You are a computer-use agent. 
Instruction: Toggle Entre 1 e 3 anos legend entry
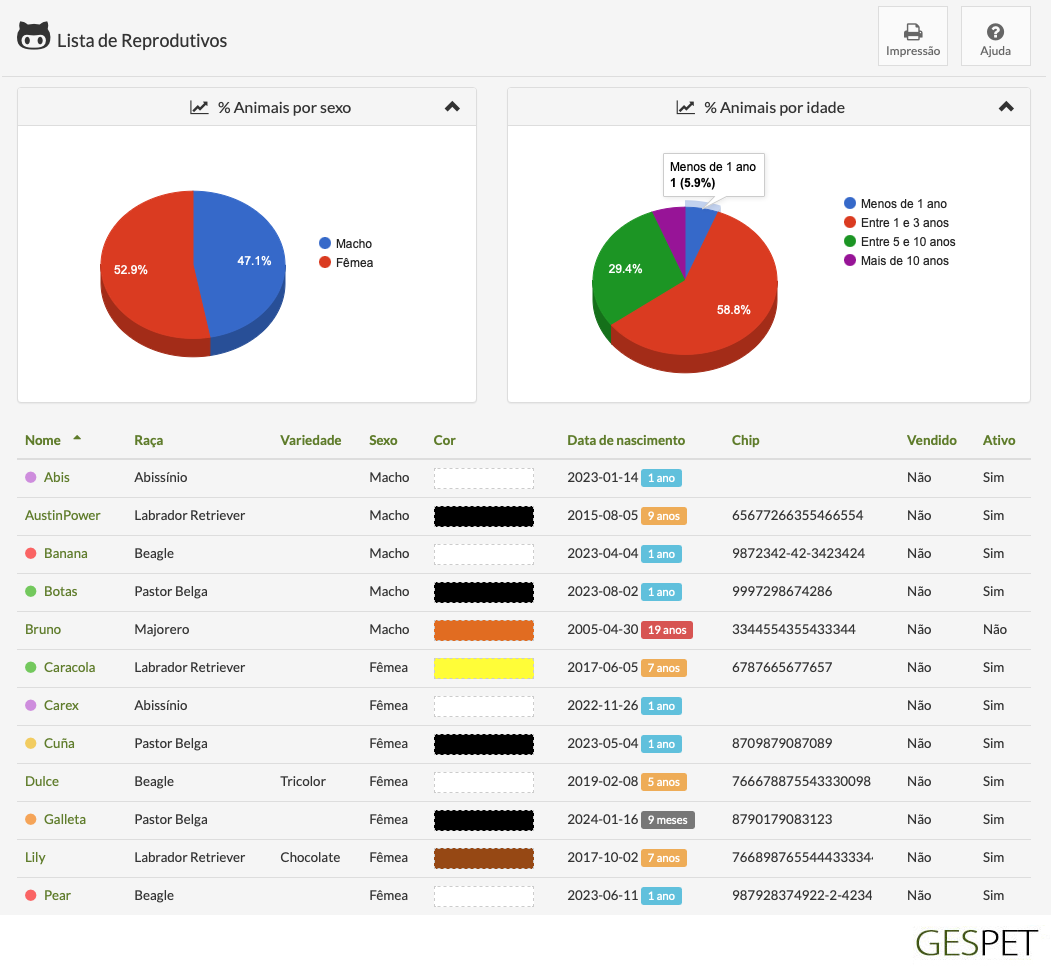point(896,223)
